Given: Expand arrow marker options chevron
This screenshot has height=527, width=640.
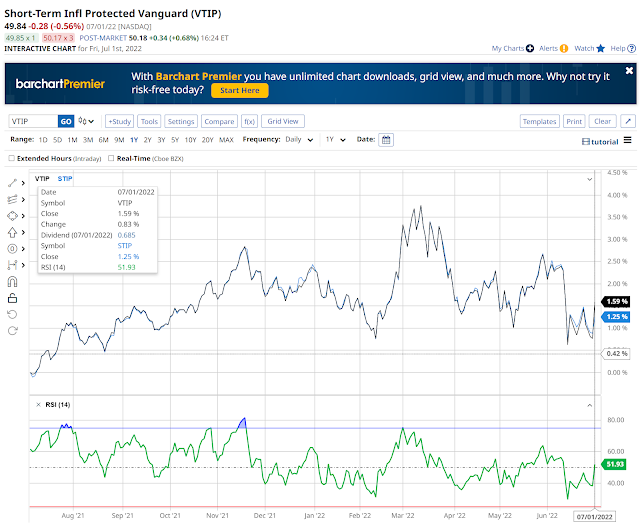Looking at the screenshot, I should coord(23,232).
